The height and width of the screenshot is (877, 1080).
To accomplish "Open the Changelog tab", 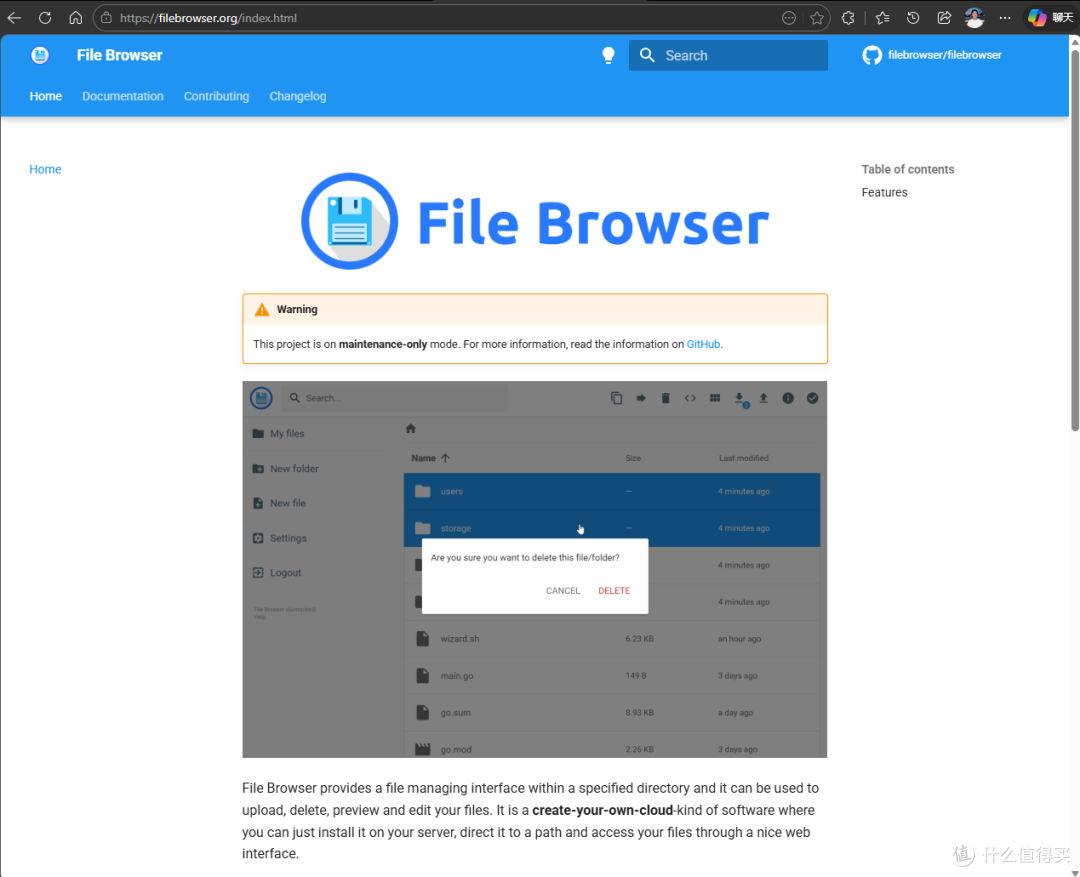I will click(x=298, y=96).
